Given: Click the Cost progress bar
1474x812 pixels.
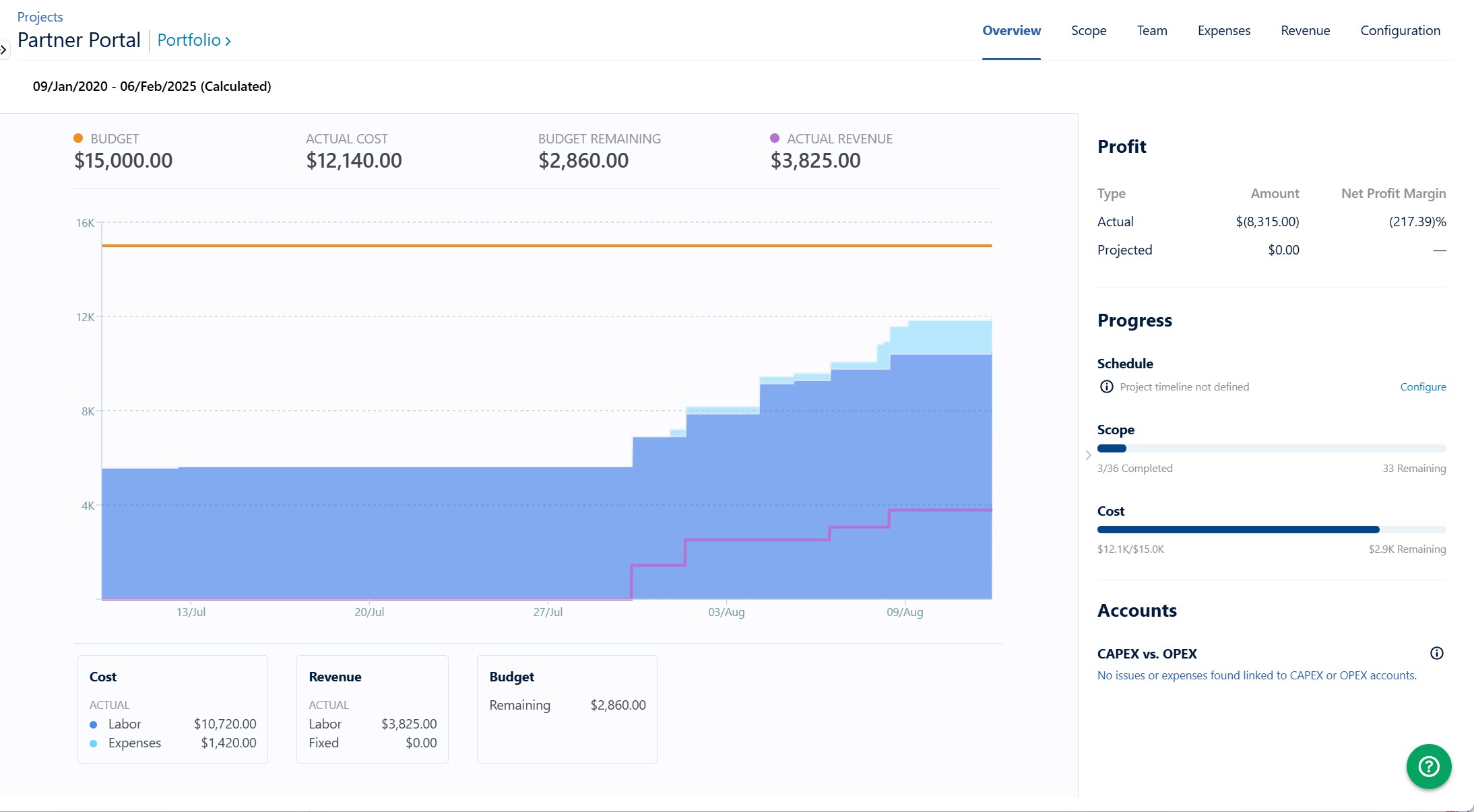Looking at the screenshot, I should pos(1271,530).
